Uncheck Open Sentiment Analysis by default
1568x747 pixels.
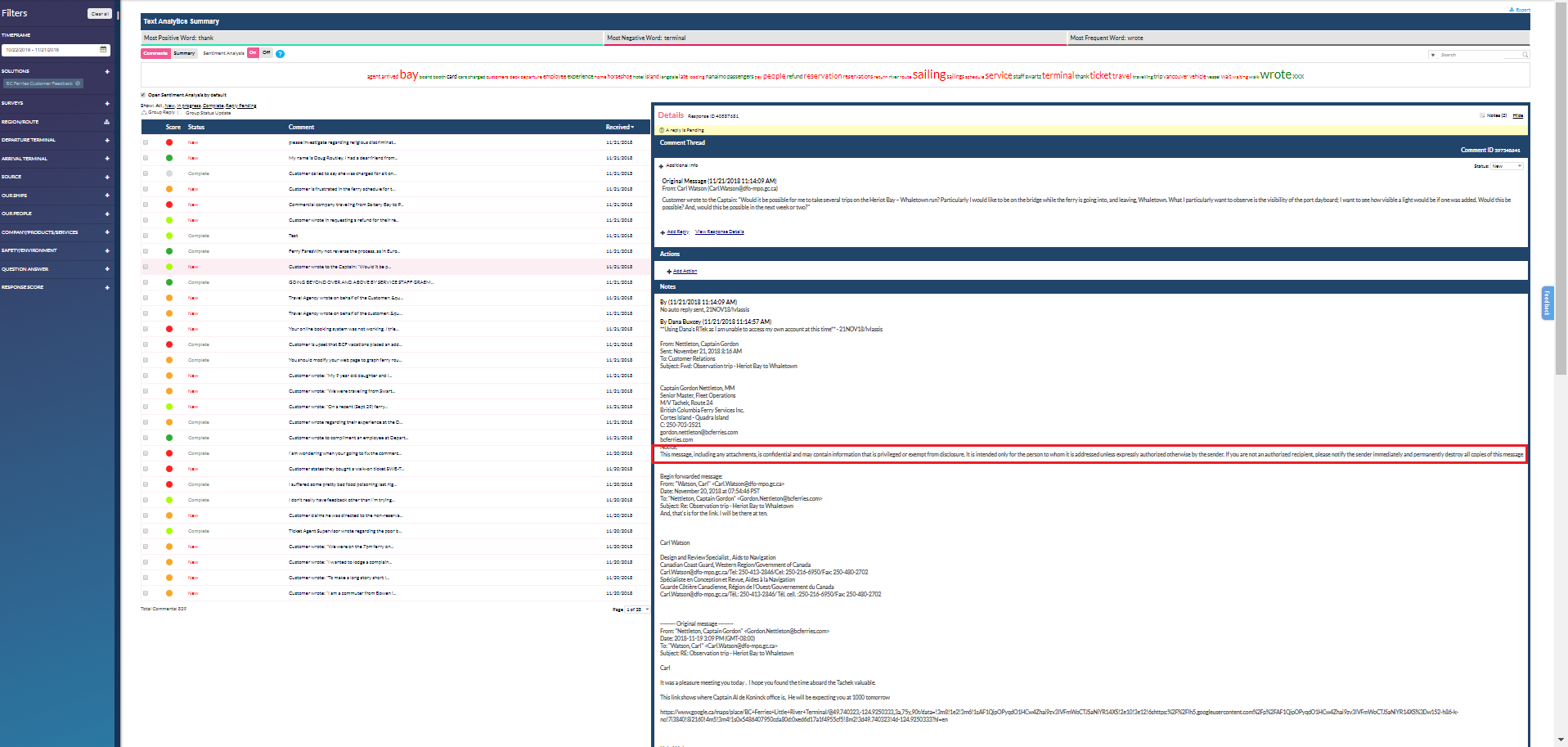coord(143,95)
